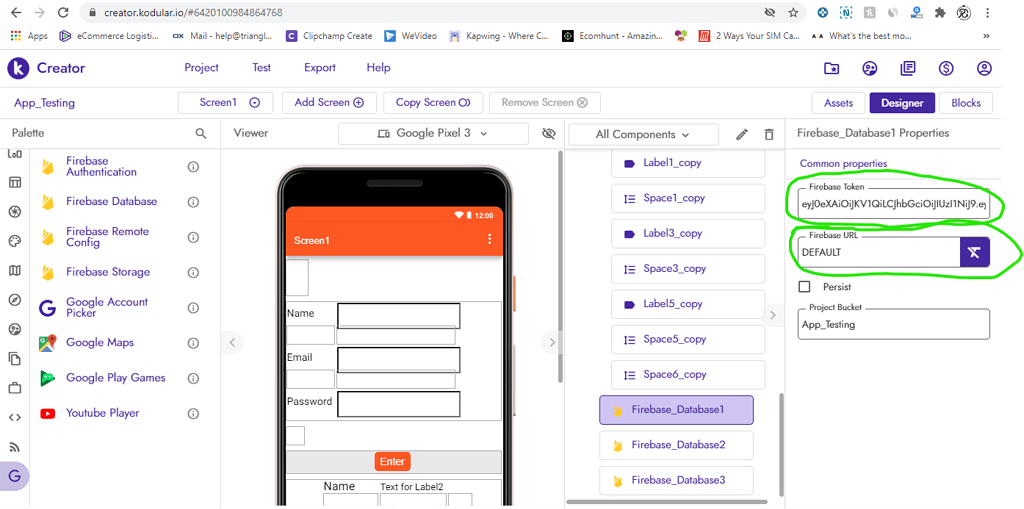The height and width of the screenshot is (509, 1024).
Task: Click the browser address bar URL
Action: (193, 12)
